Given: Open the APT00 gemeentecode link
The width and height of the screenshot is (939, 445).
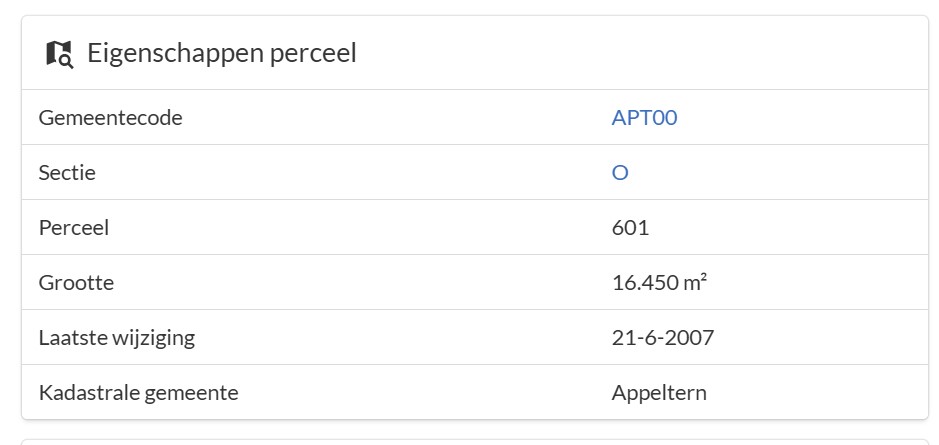Looking at the screenshot, I should (644, 118).
